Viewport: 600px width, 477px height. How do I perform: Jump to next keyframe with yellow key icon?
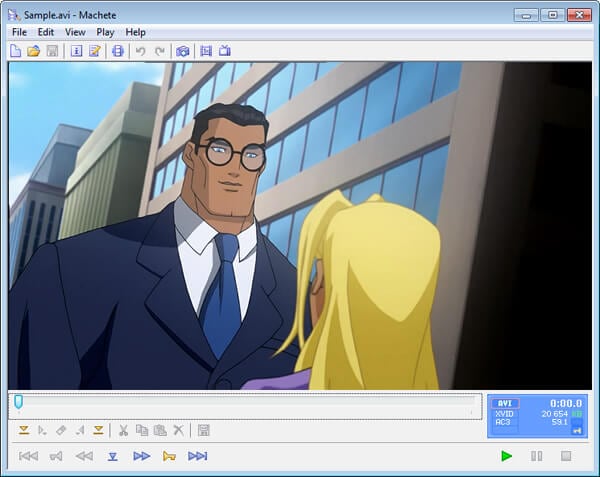[169, 456]
